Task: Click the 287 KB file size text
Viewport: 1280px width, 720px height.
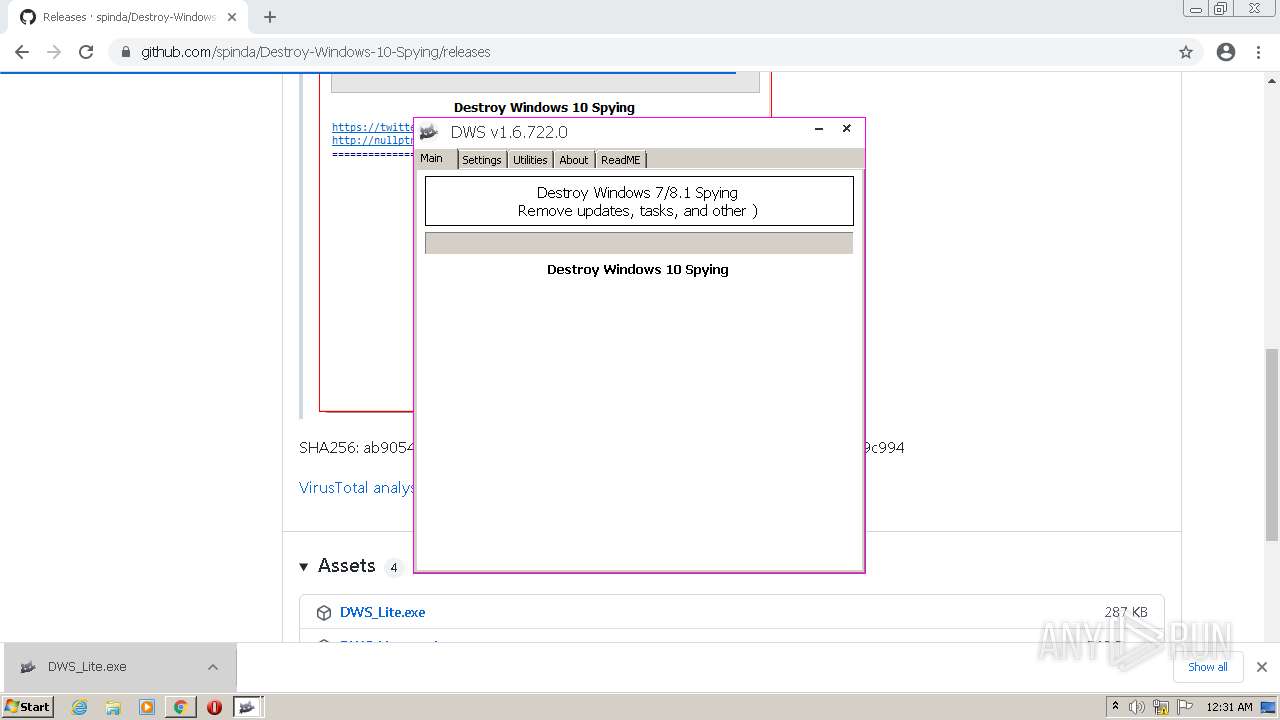Action: 1126,612
